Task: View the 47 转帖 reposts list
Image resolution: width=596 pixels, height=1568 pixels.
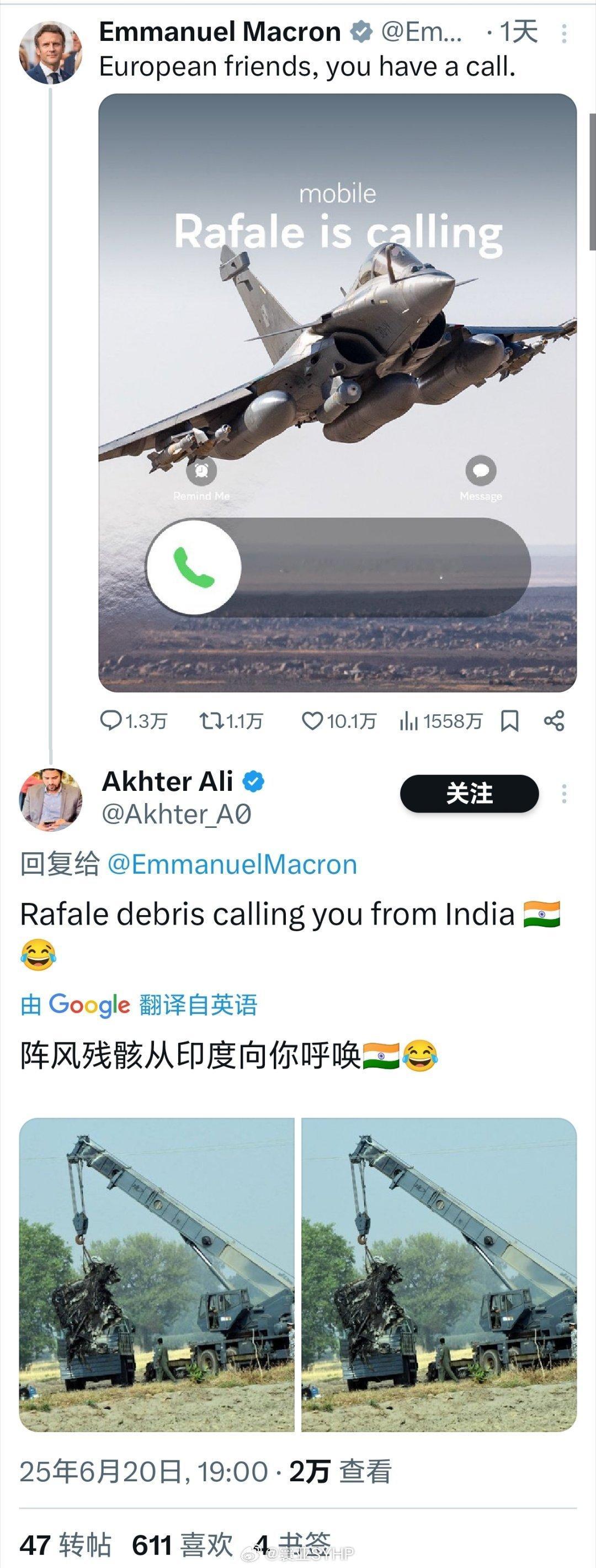Action: coord(66,1544)
